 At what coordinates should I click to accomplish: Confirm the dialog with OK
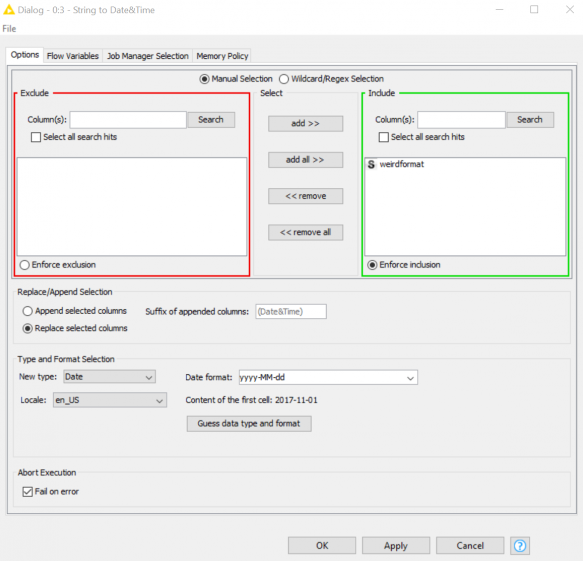click(322, 546)
